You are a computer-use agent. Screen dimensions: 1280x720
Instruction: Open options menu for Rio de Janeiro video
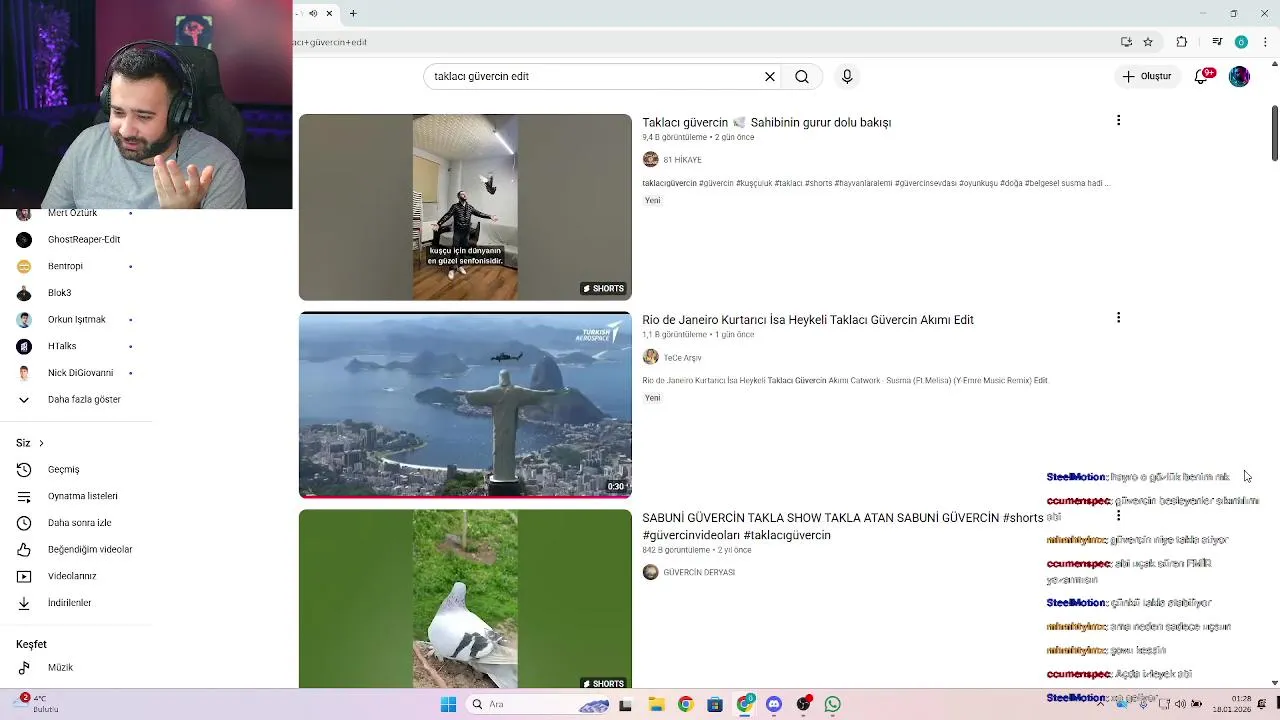tap(1118, 317)
